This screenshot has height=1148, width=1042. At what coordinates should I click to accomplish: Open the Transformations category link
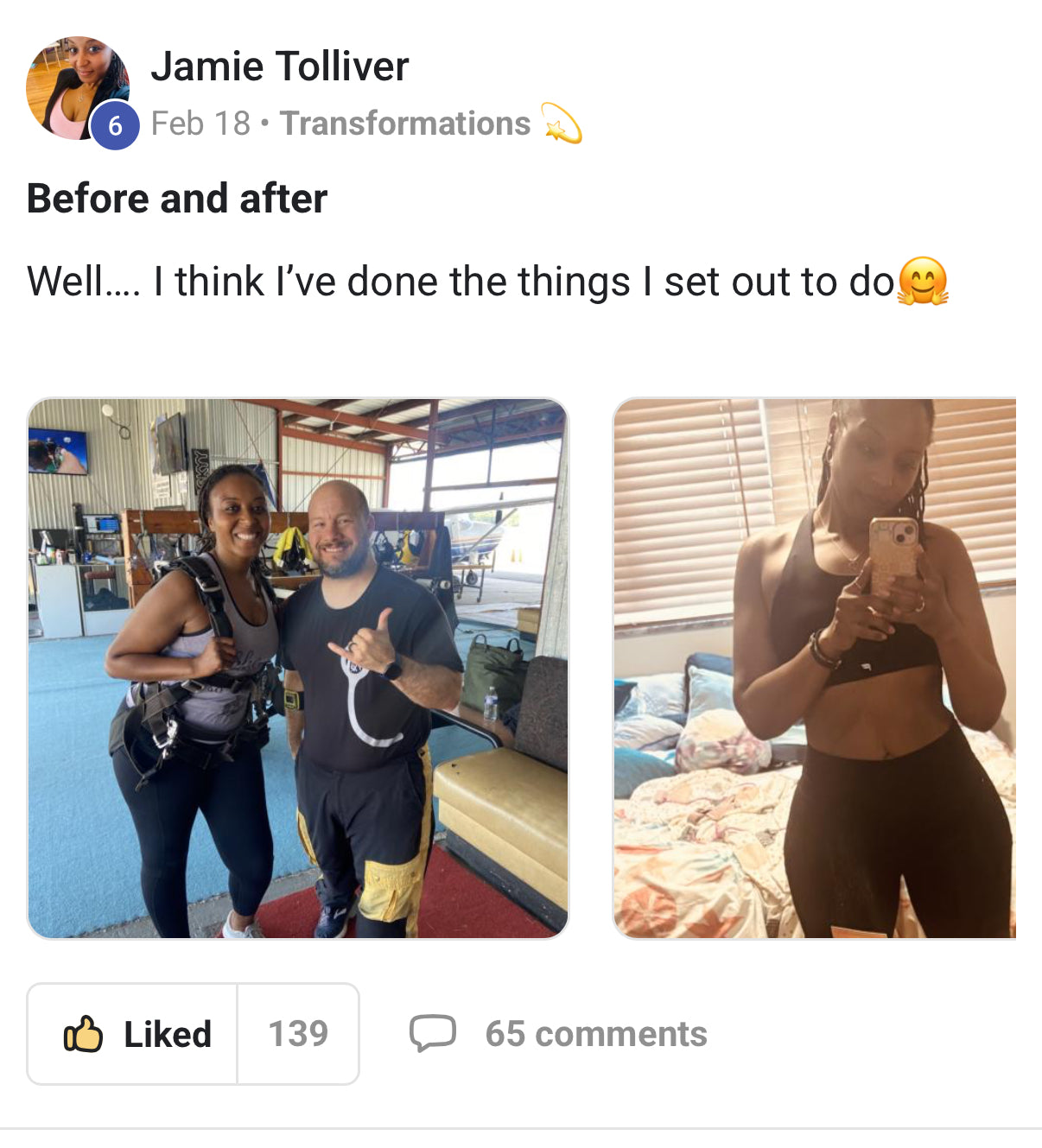405,124
